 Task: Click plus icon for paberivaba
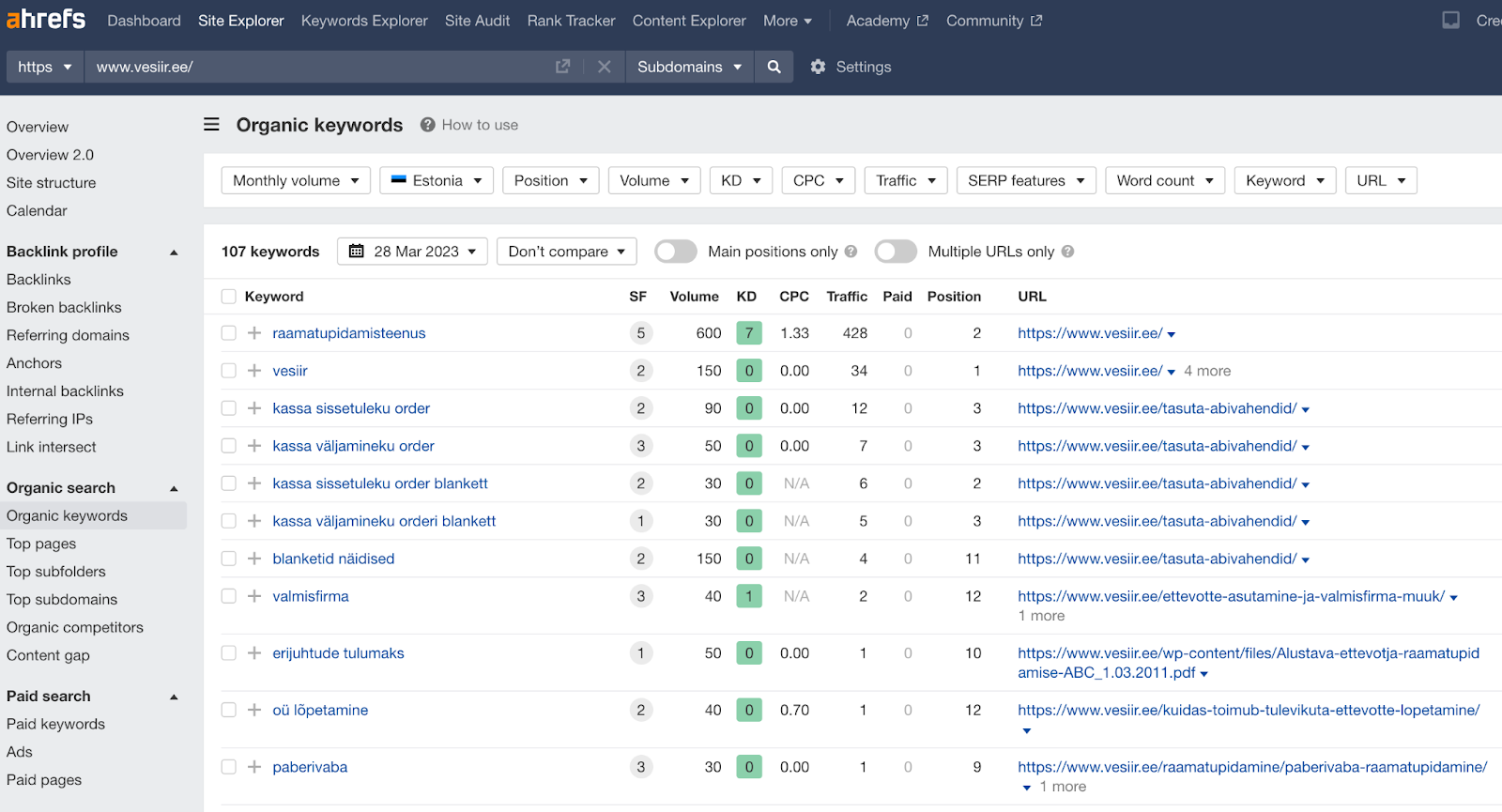click(x=254, y=767)
